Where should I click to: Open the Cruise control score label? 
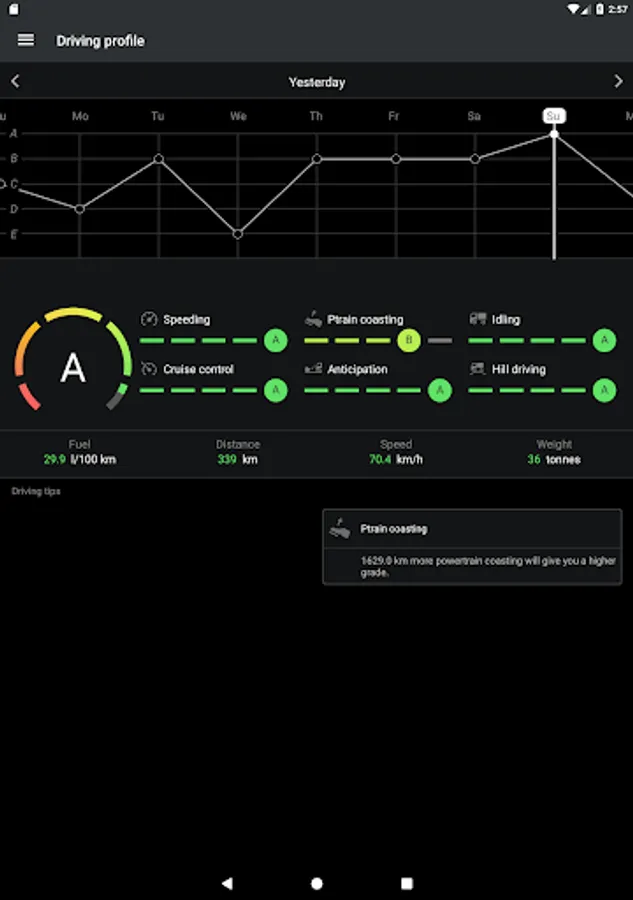[198, 369]
